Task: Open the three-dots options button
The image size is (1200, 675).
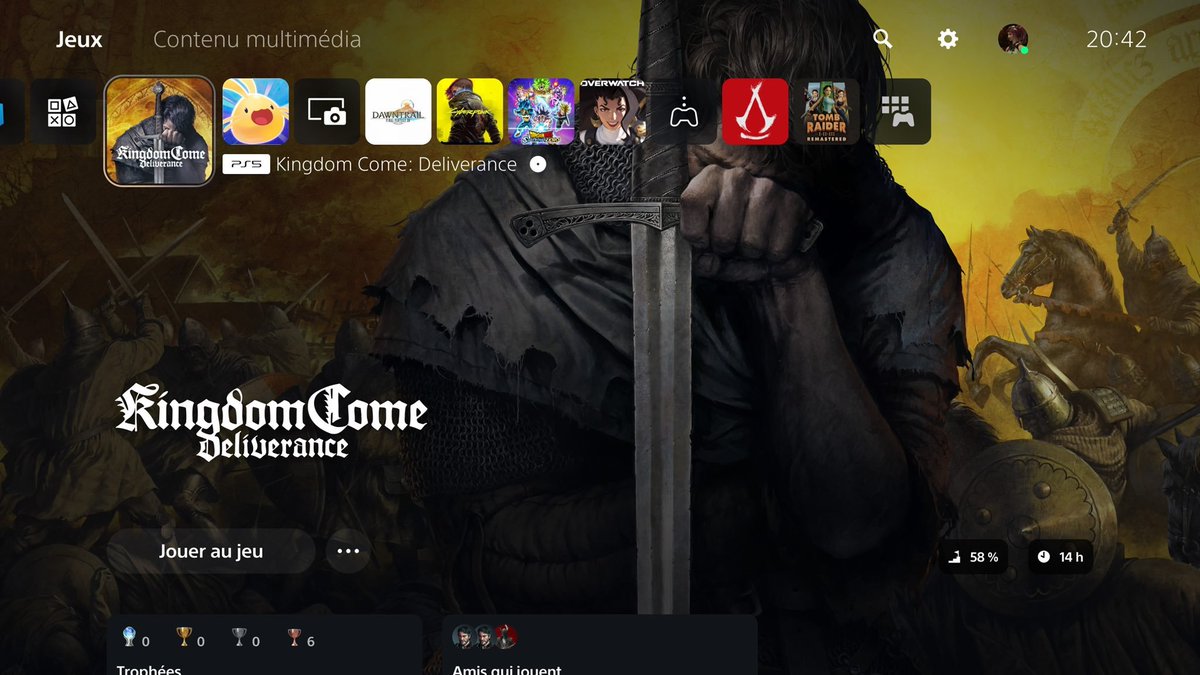Action: tap(348, 551)
